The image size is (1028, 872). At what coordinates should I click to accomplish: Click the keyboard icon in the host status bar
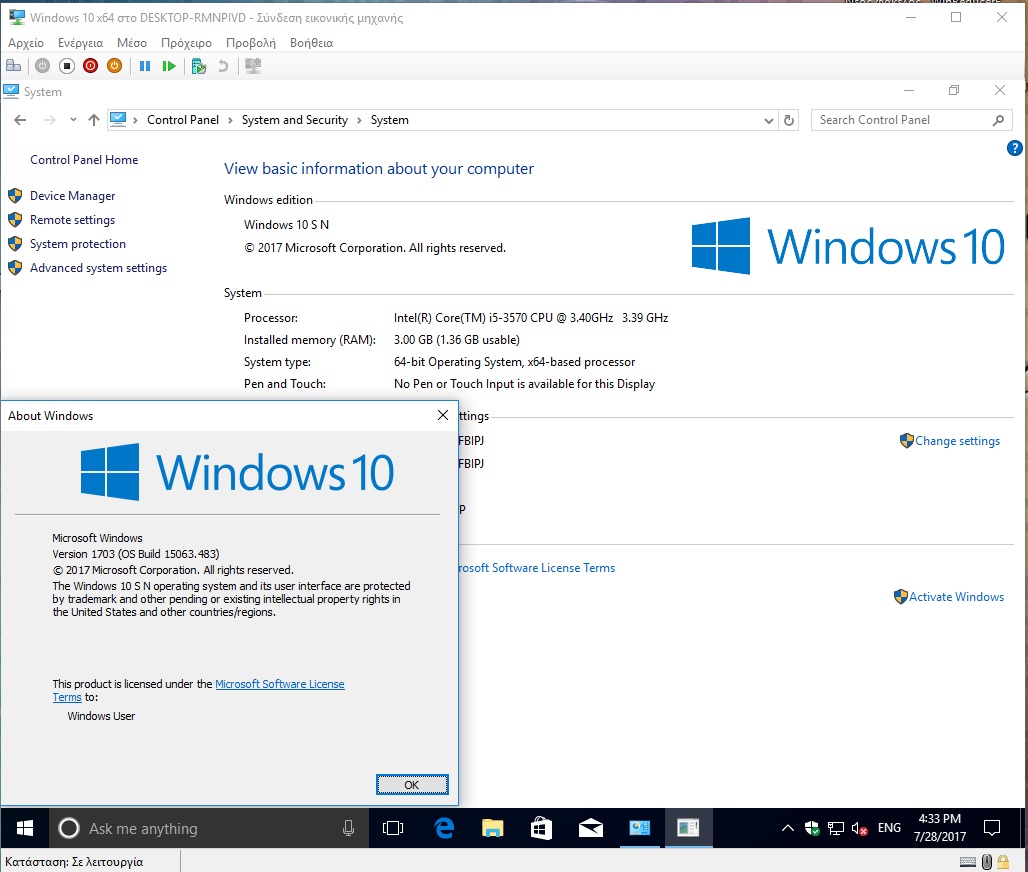coord(968,862)
